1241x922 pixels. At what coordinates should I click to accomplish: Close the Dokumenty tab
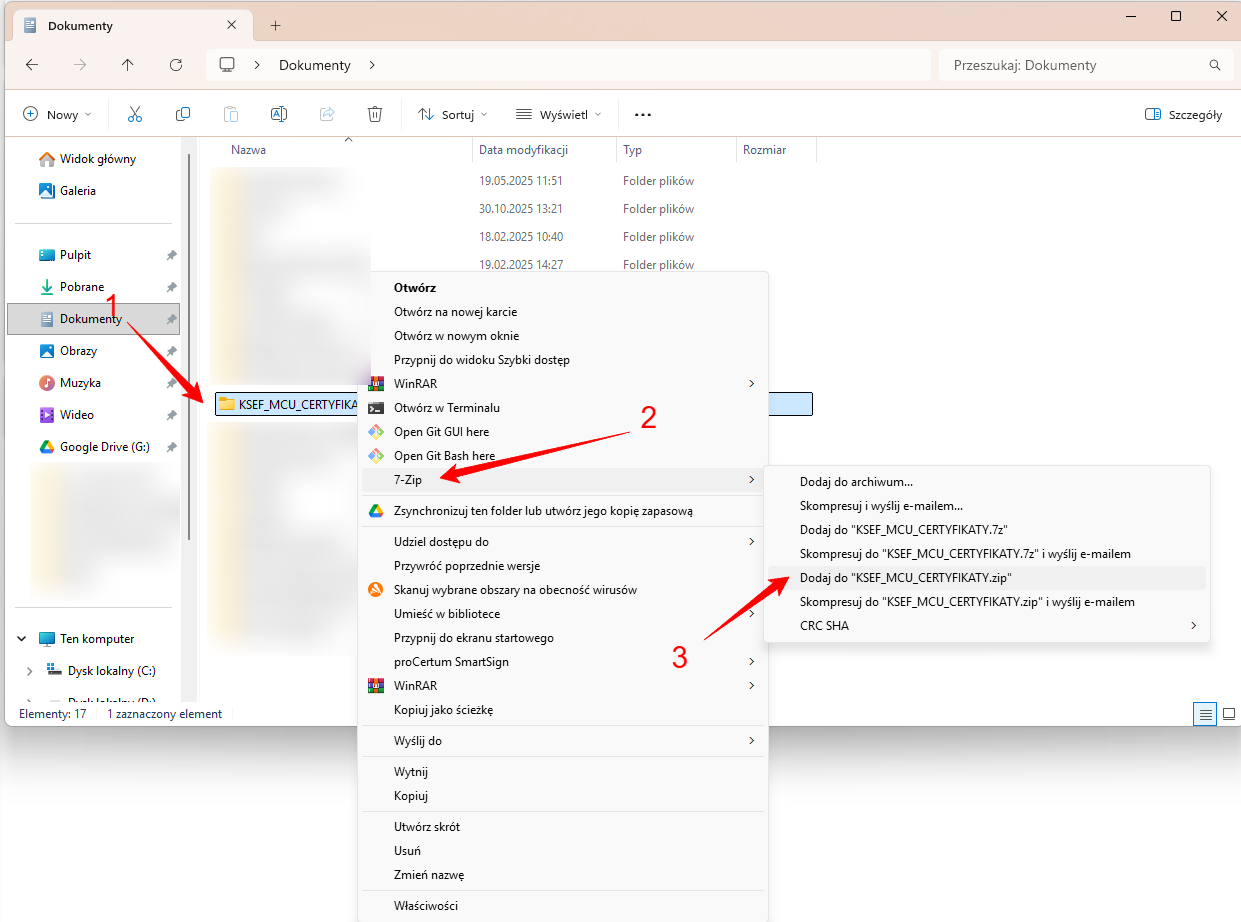[232, 25]
